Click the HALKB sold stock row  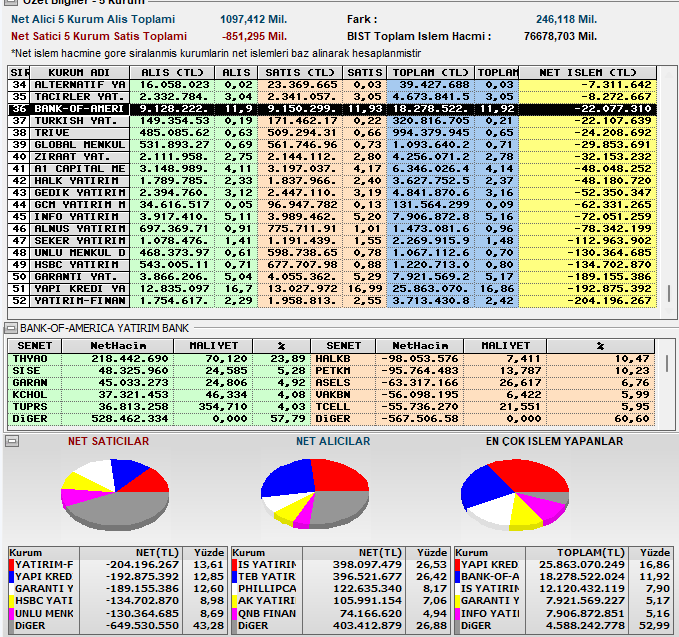[482, 359]
